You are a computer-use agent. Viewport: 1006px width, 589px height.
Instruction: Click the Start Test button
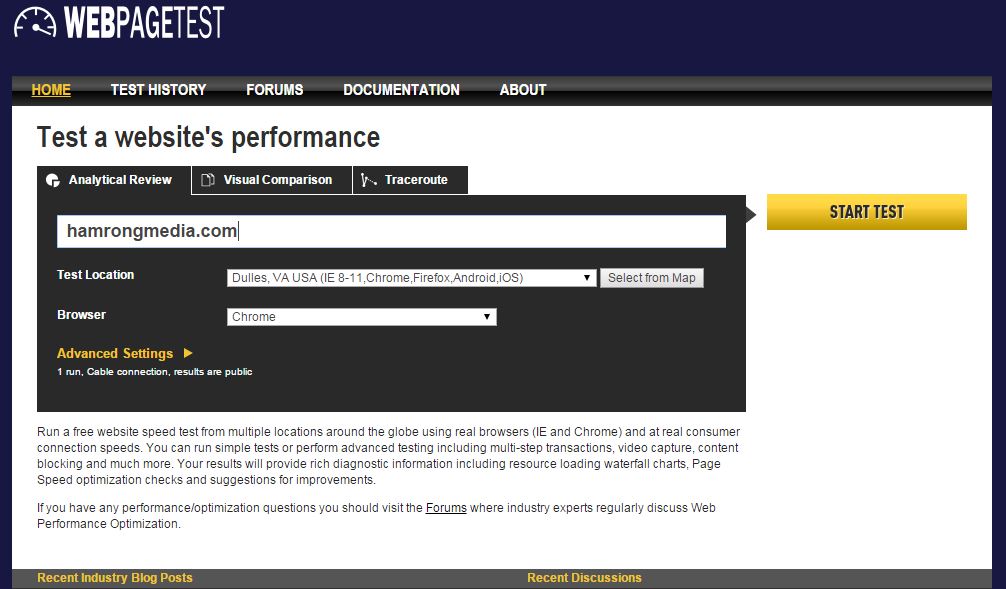click(867, 212)
